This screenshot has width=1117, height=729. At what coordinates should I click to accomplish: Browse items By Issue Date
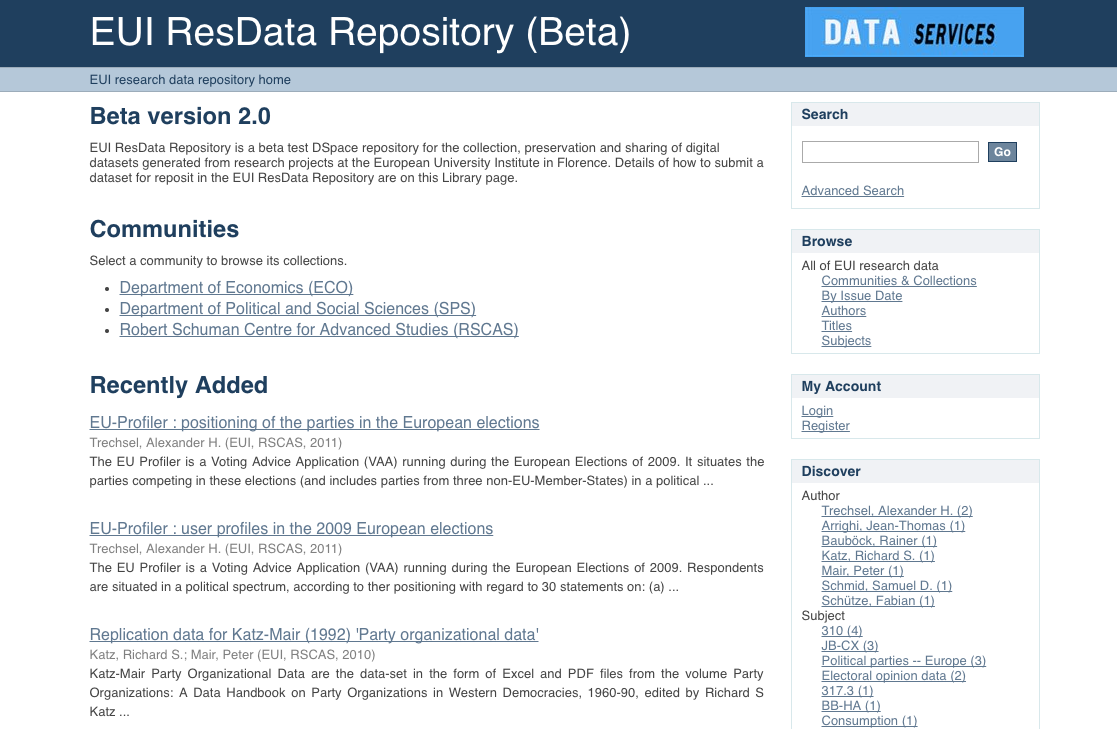point(861,295)
